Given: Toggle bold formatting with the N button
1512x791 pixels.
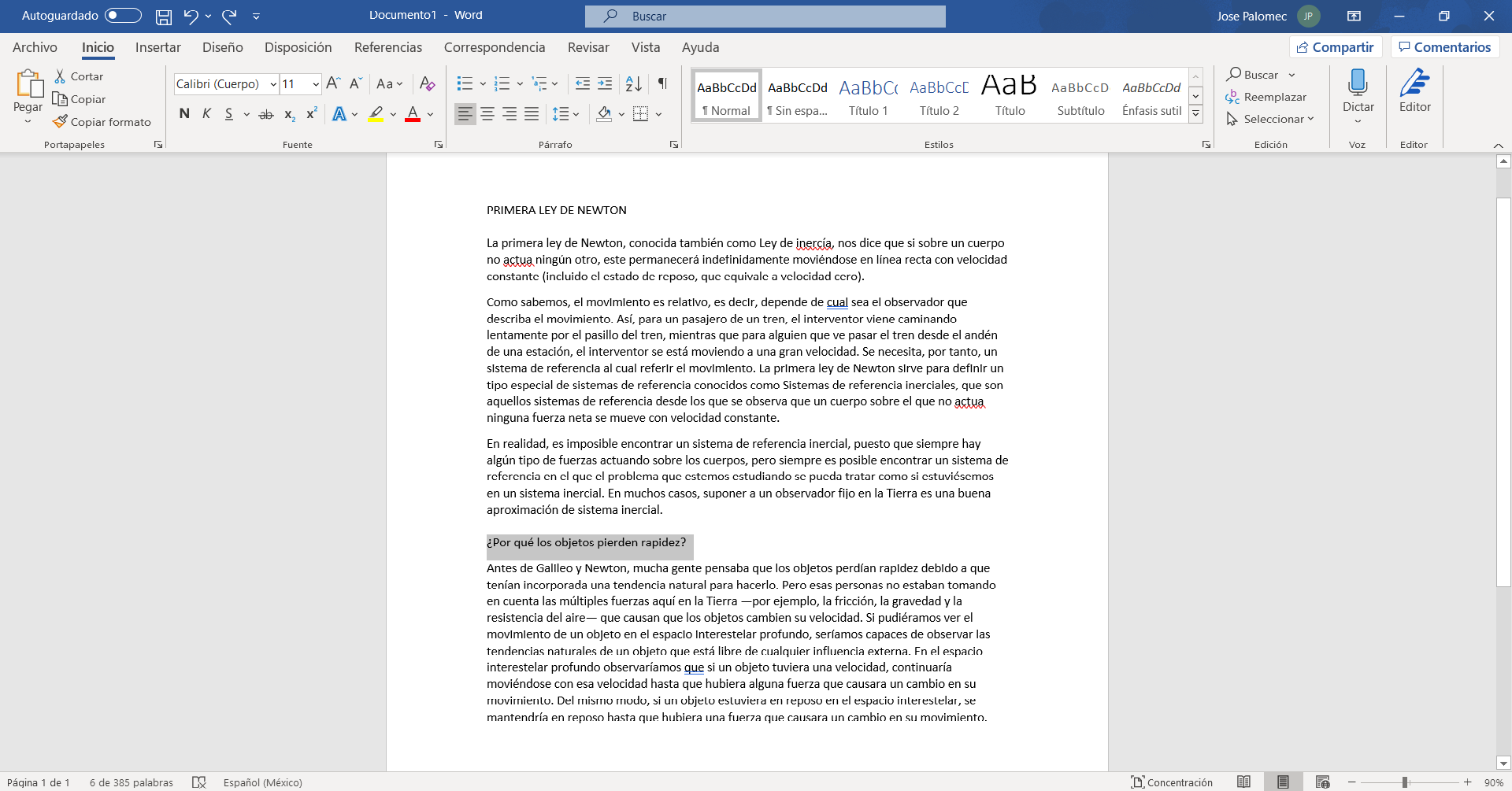Looking at the screenshot, I should [x=184, y=114].
